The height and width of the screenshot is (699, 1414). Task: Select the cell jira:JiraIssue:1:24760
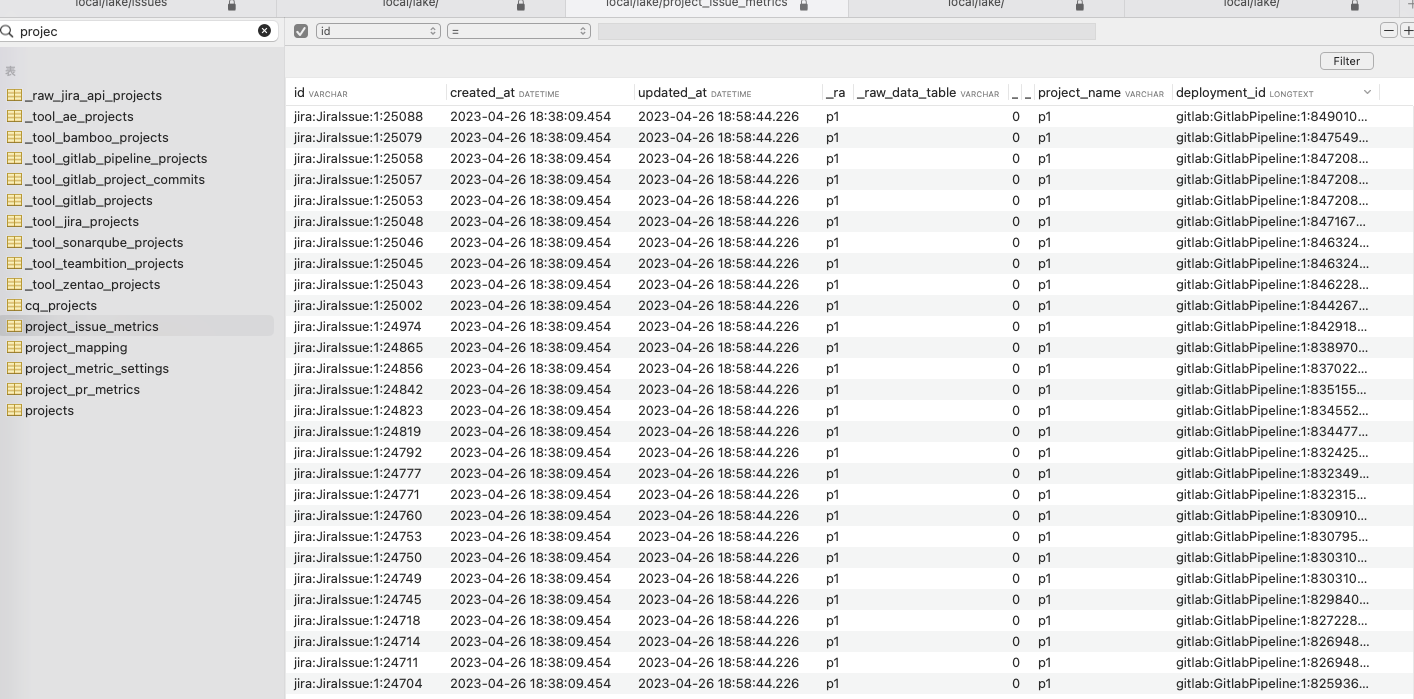[x=358, y=515]
